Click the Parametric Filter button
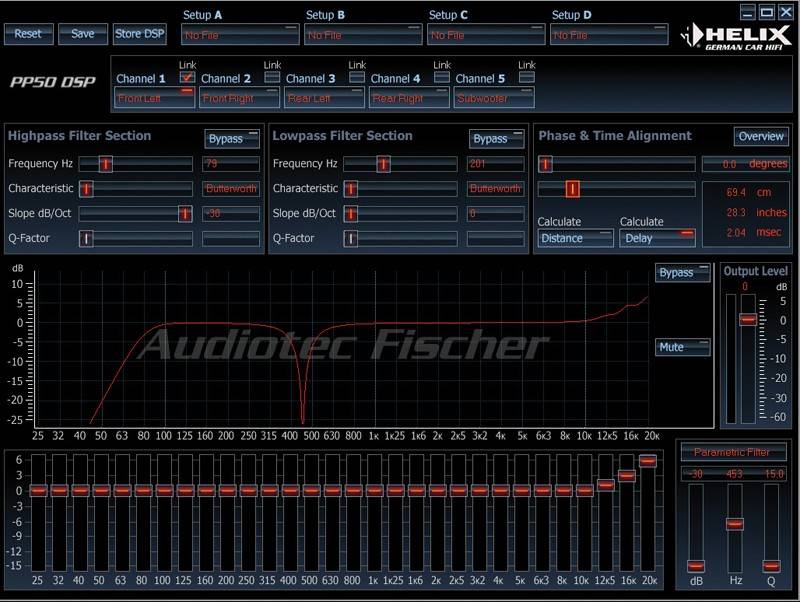Screen dimensions: 800x602 (733, 452)
